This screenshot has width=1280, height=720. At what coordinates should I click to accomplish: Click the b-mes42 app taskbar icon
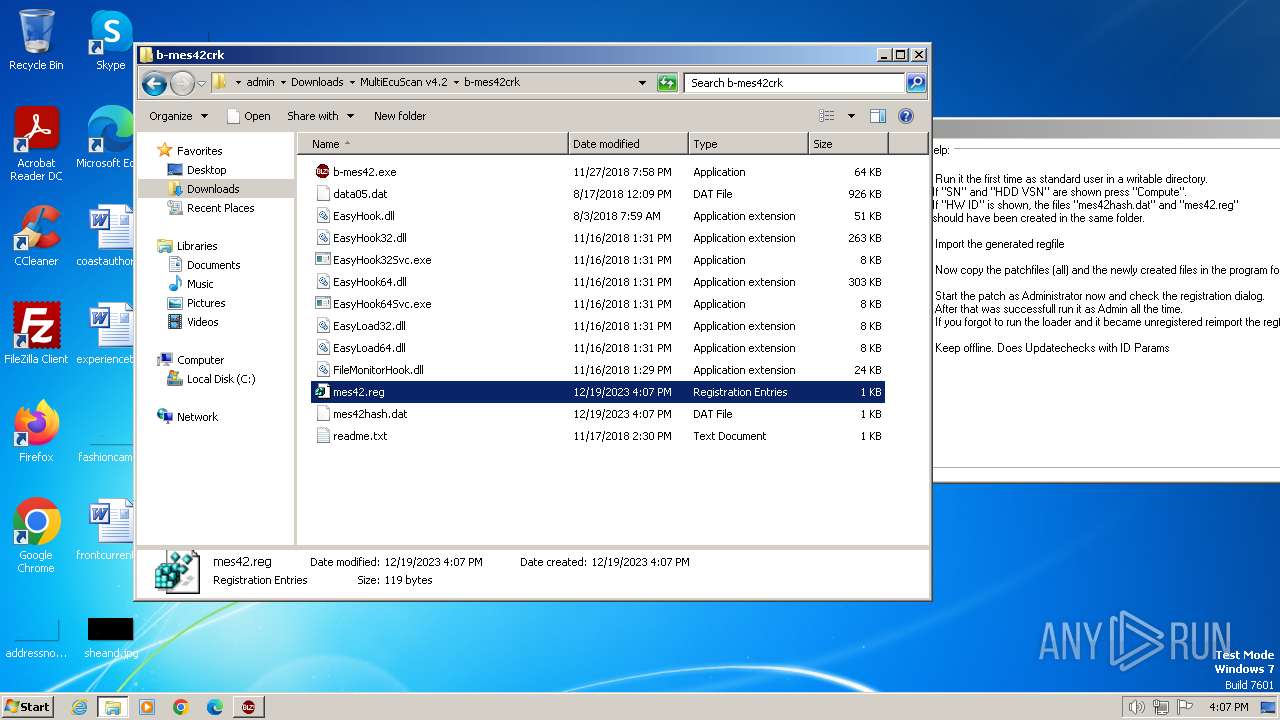pyautogui.click(x=247, y=707)
